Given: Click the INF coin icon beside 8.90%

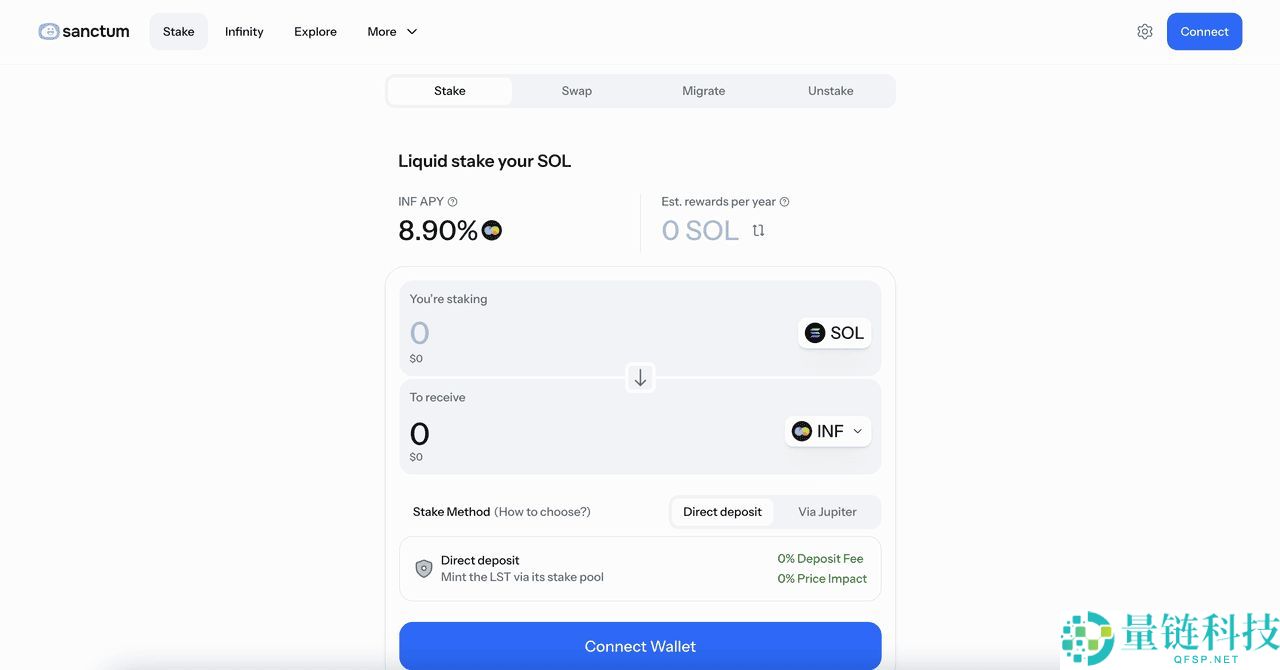Looking at the screenshot, I should tap(491, 231).
